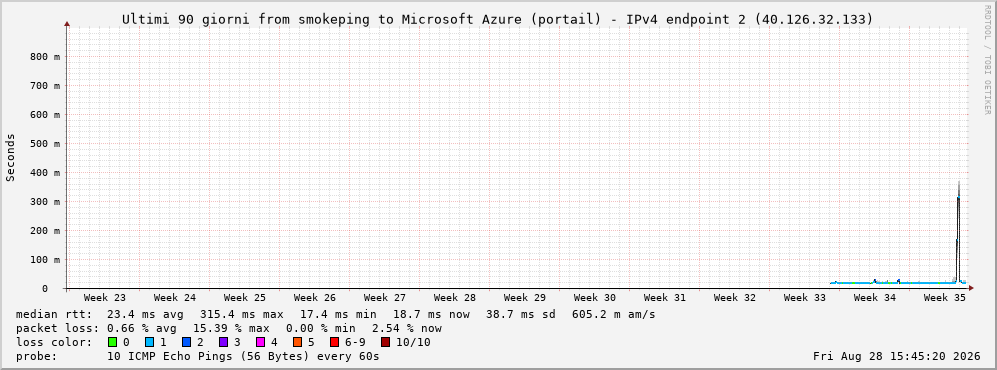Click the graph title with IP address
The image size is (997, 370).
click(497, 20)
